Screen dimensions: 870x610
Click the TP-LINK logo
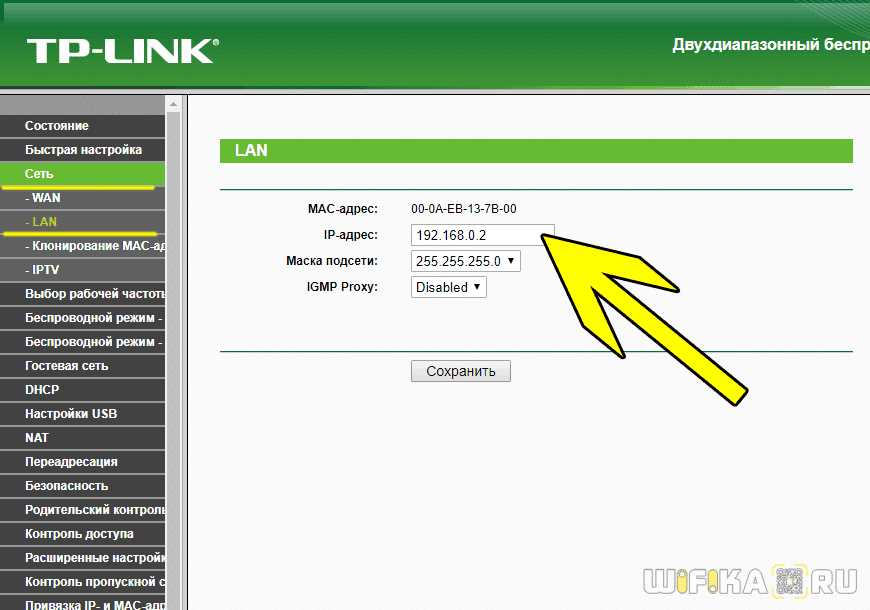[x=123, y=51]
